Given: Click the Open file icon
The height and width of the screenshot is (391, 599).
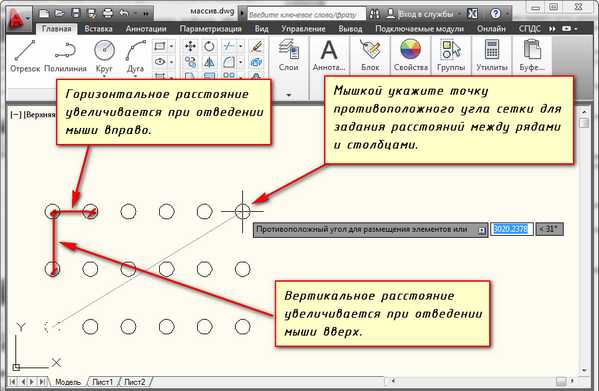Looking at the screenshot, I should [x=59, y=14].
